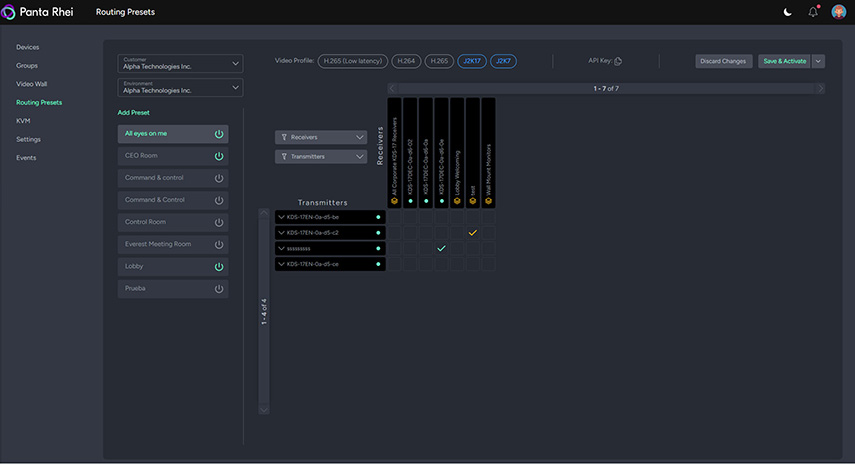The width and height of the screenshot is (855, 464).
Task: Uncheck the yellow checkmark routing cell
Action: 473,232
